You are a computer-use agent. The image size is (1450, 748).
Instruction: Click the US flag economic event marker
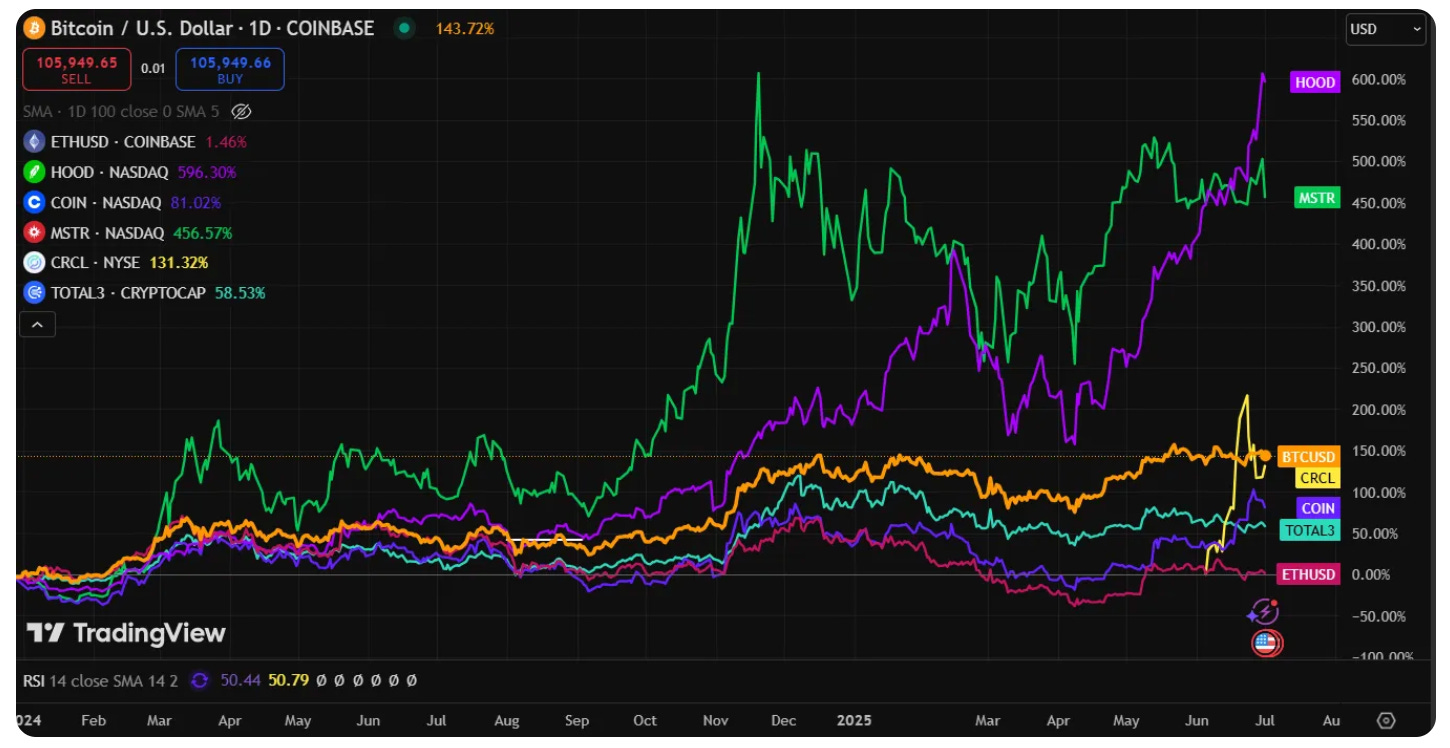(x=1267, y=643)
